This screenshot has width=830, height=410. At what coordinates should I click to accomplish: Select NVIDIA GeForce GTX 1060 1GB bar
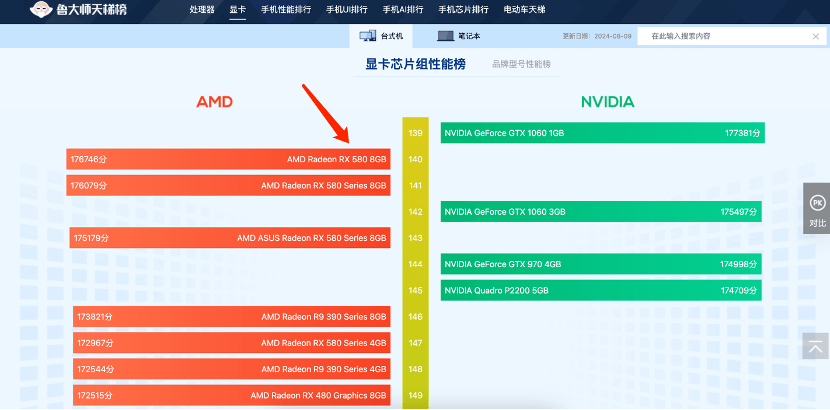point(602,133)
